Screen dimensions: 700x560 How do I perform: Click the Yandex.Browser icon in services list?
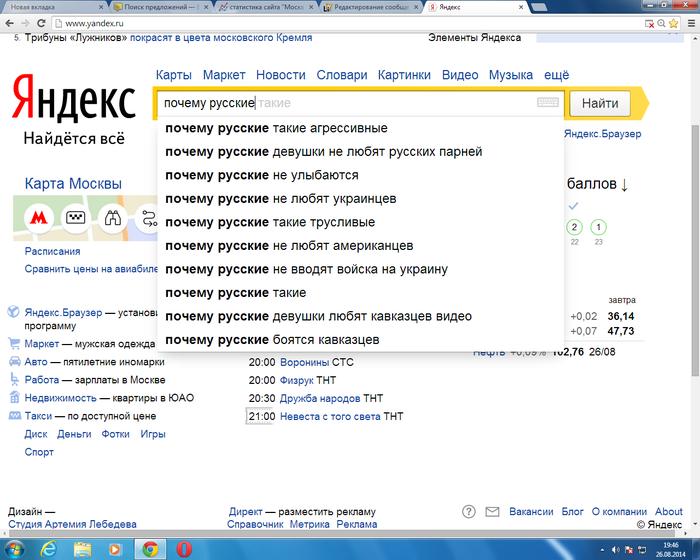pos(13,312)
